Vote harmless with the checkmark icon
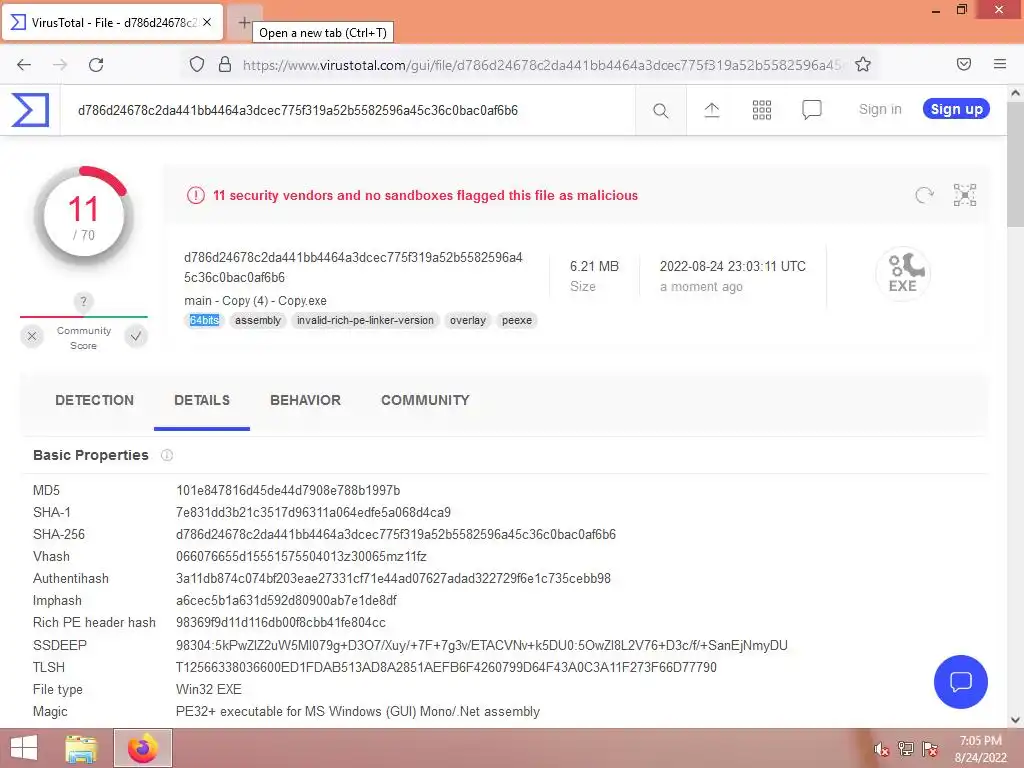Screen dimensions: 1024x768 tap(136, 336)
